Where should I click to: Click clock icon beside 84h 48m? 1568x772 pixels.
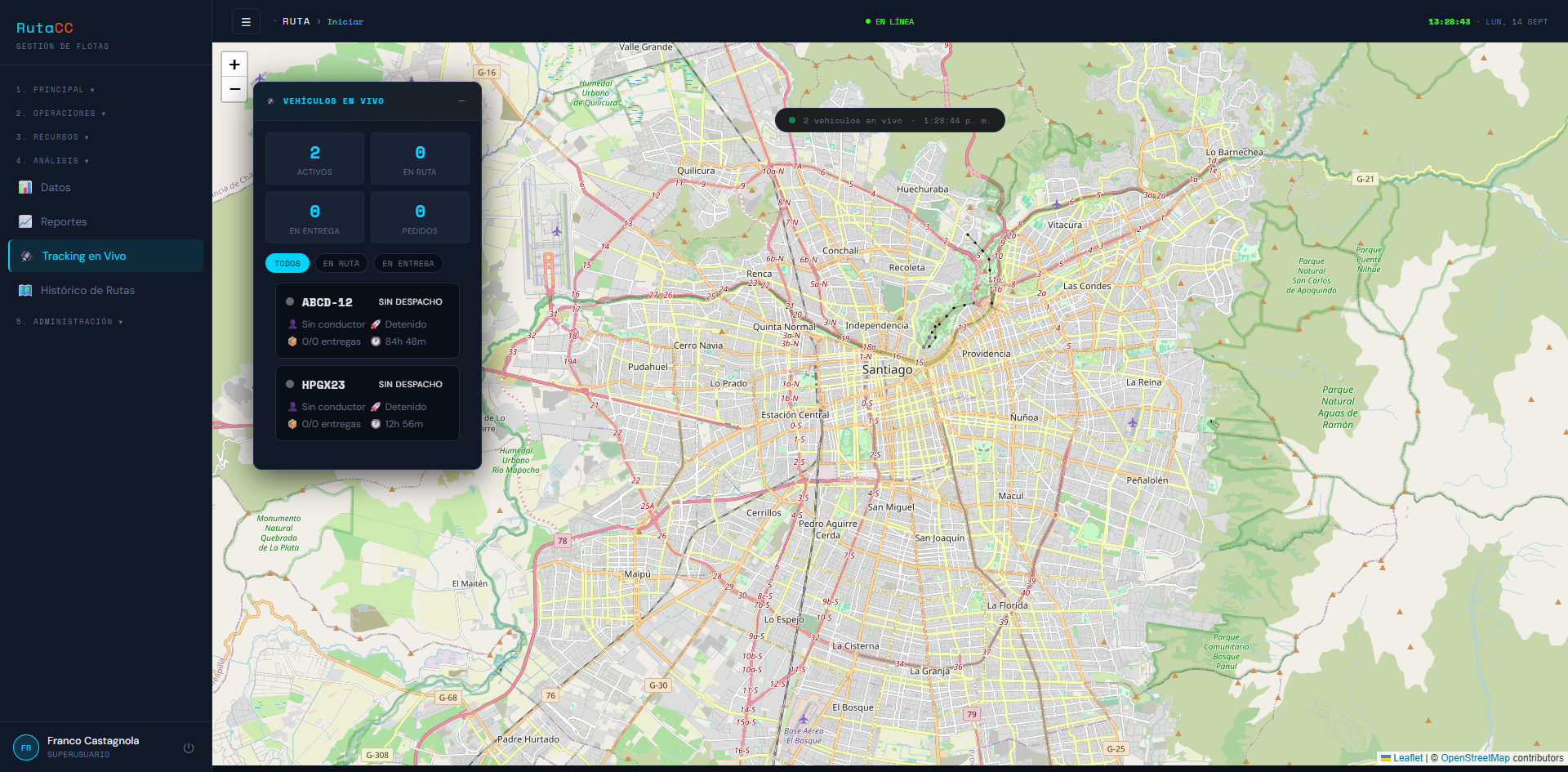click(x=376, y=341)
